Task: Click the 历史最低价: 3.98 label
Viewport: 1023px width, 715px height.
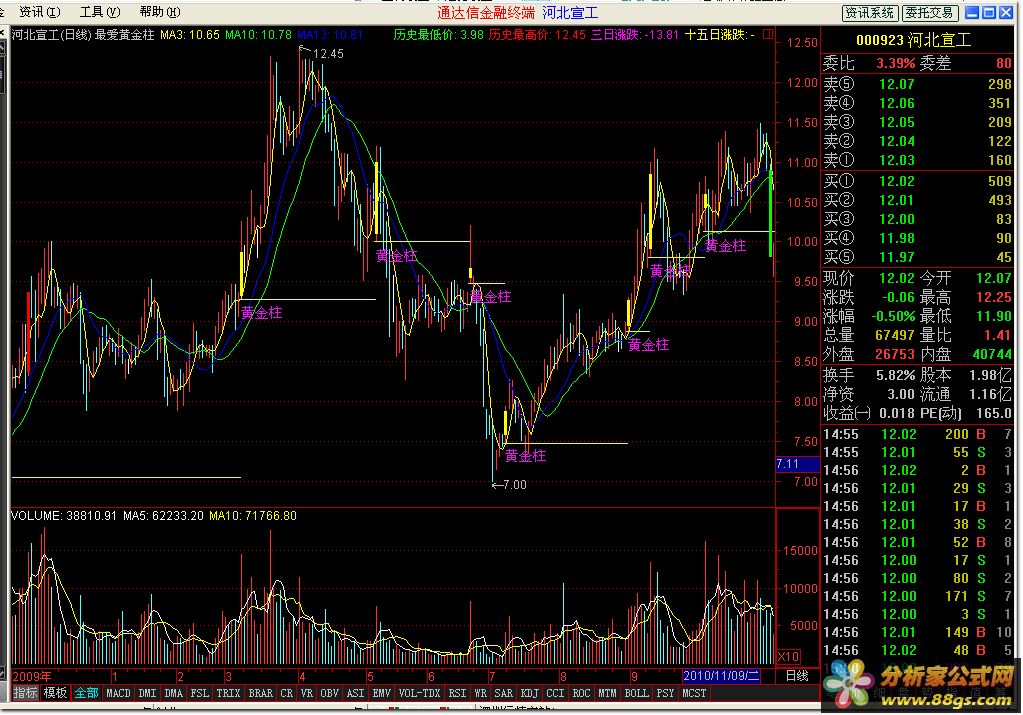Action: coord(438,35)
